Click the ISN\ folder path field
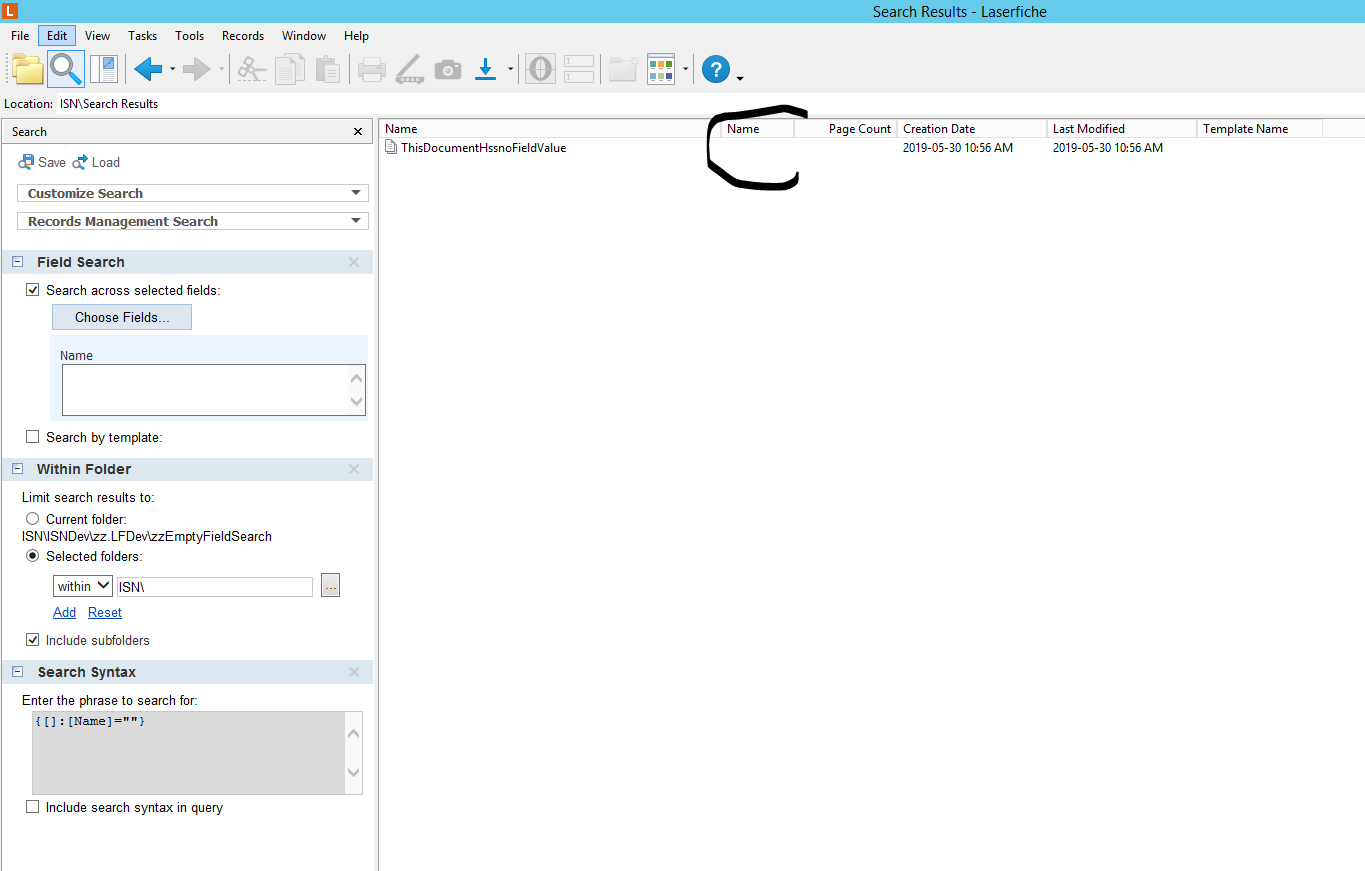1365x871 pixels. (215, 586)
